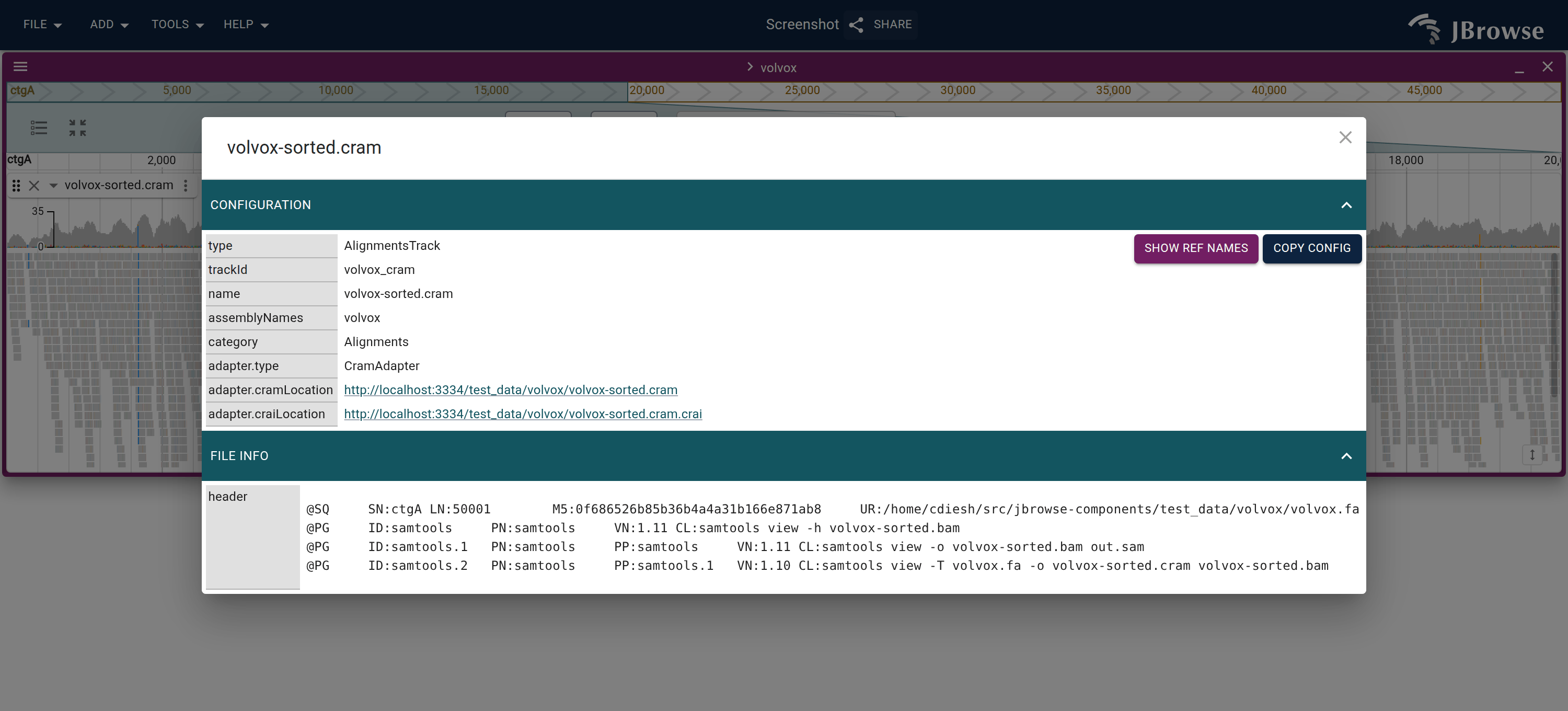This screenshot has height=711, width=1568.
Task: Expand the volvox view title chevron
Action: [750, 67]
